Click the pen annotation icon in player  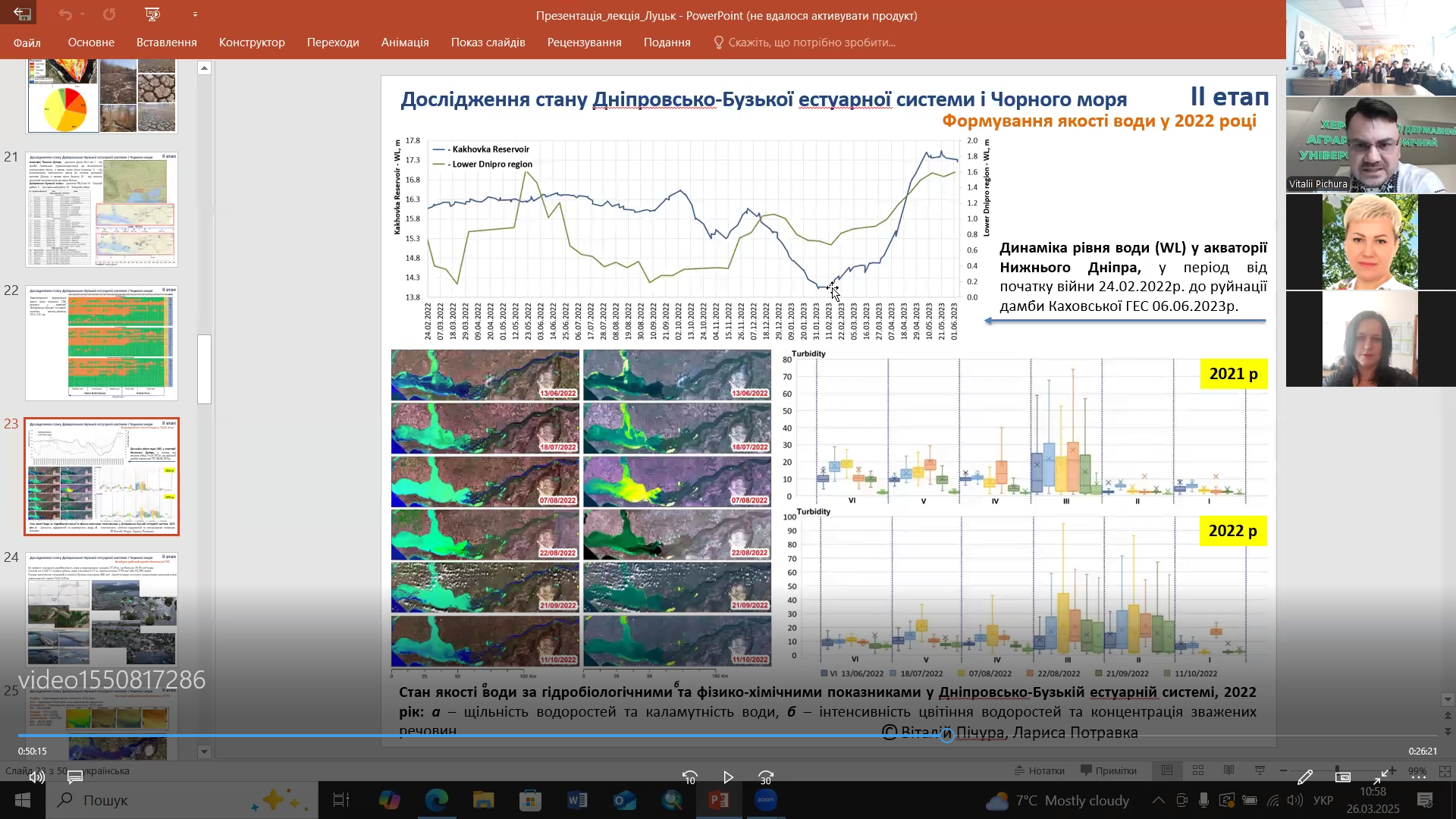click(x=1304, y=777)
